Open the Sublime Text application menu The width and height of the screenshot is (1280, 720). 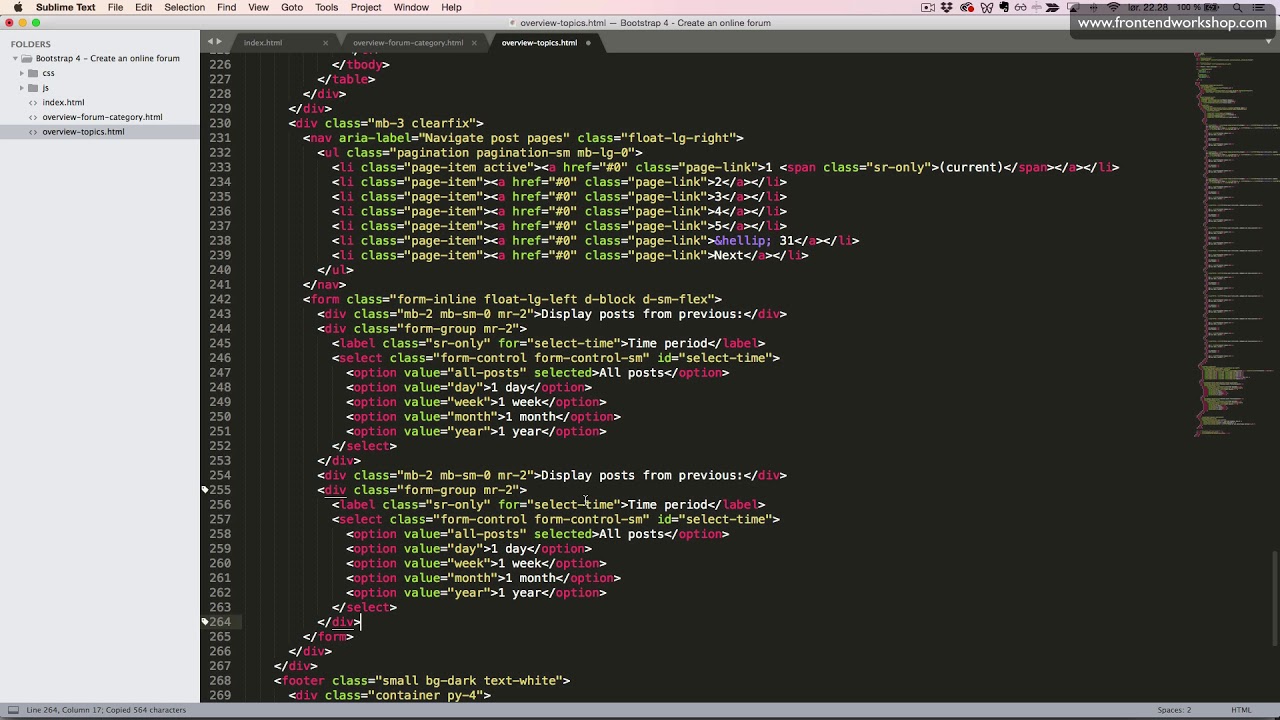tap(65, 7)
